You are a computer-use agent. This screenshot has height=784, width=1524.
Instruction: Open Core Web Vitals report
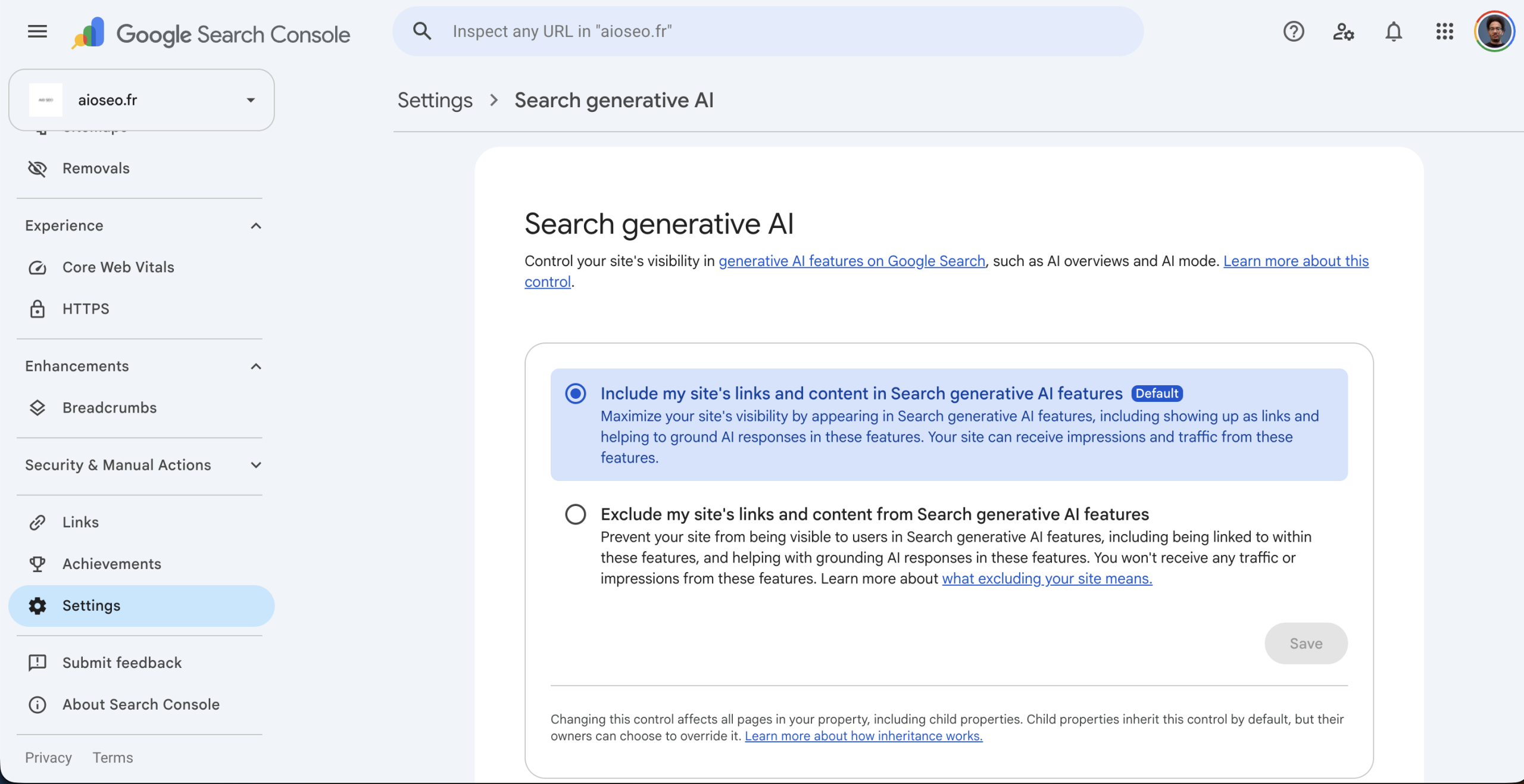(x=142, y=267)
